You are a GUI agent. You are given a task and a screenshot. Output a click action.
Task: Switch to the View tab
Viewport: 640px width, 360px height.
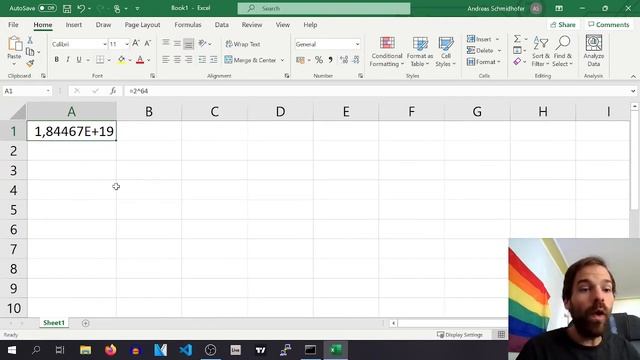click(x=282, y=25)
